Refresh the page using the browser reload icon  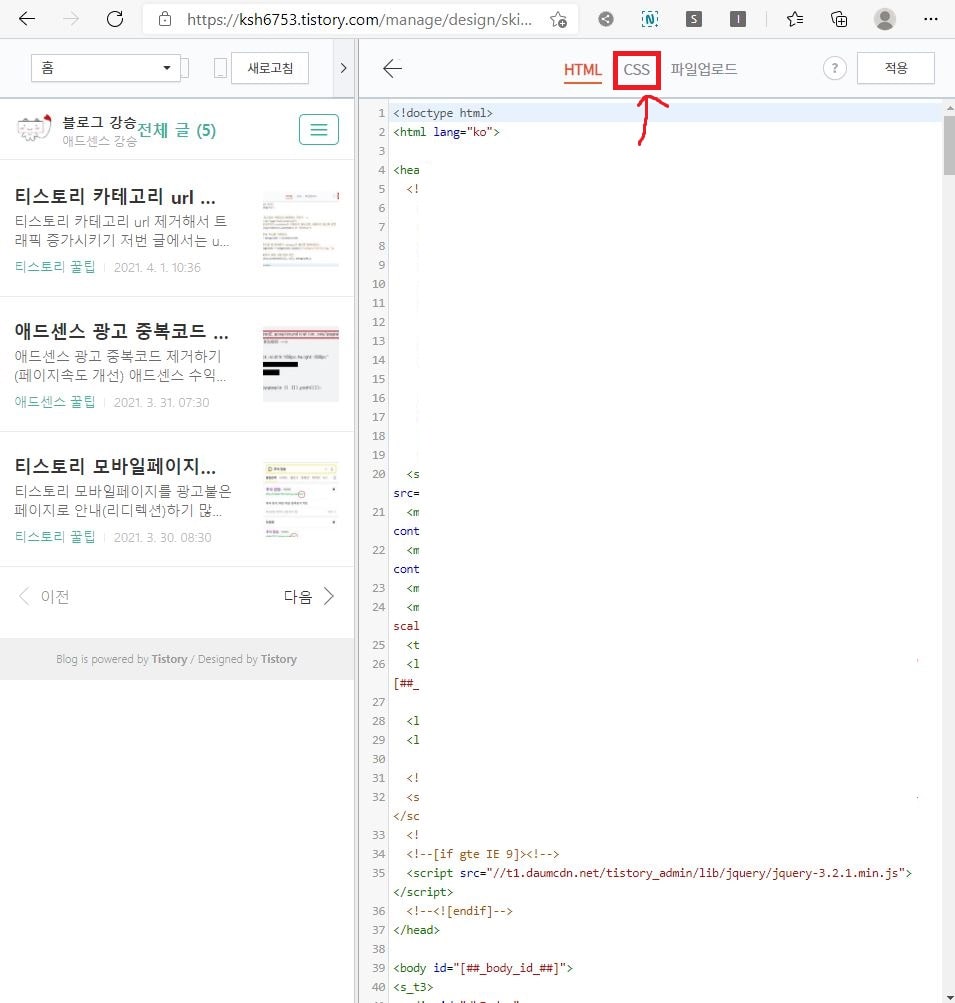(x=113, y=18)
